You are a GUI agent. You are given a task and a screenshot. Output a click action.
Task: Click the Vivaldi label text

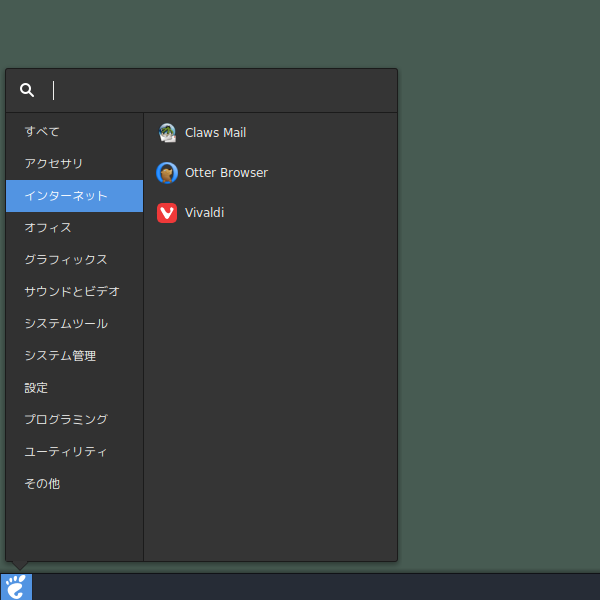tap(205, 213)
